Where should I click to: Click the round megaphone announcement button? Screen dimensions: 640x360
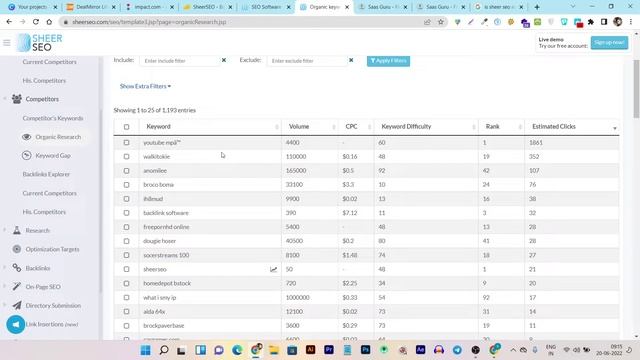[x=16, y=324]
